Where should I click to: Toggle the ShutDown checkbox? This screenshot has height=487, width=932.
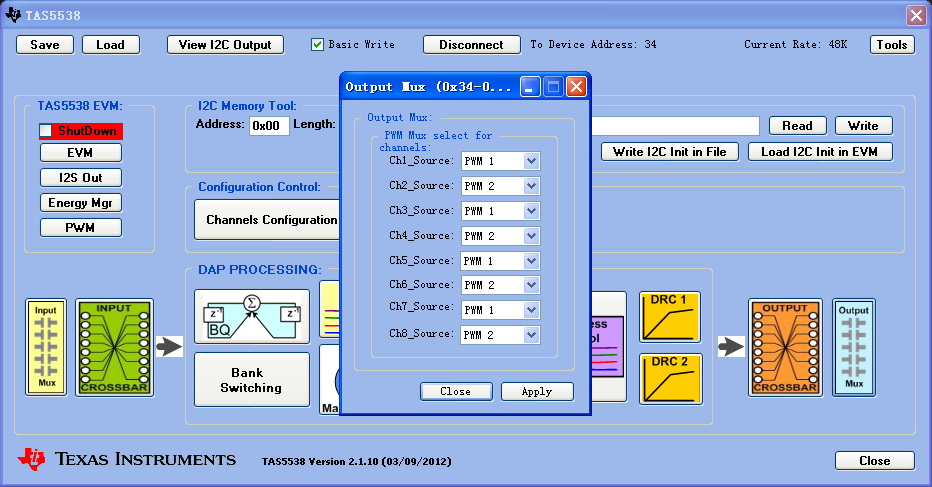46,130
